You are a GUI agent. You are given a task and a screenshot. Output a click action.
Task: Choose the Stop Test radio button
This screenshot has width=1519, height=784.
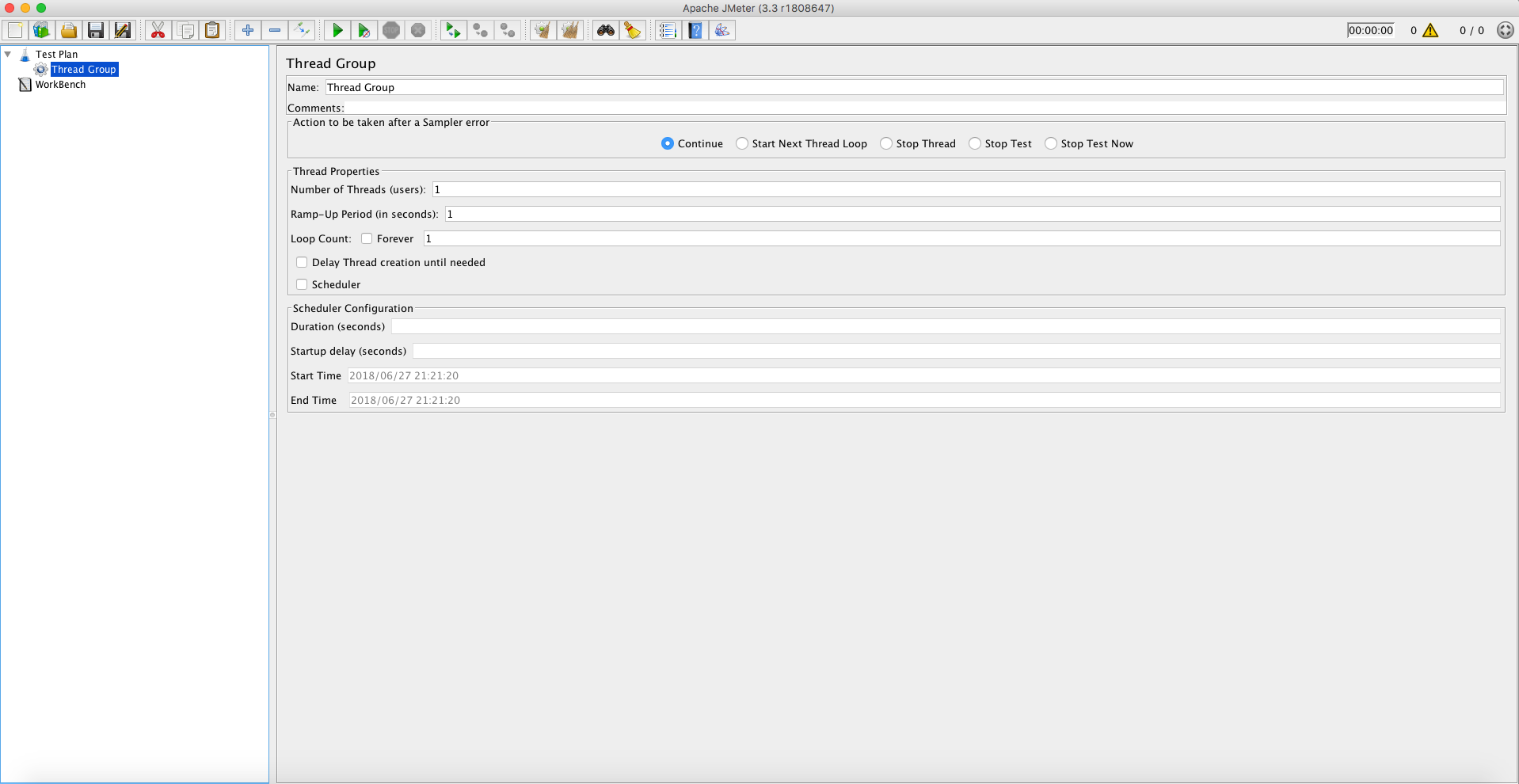tap(975, 143)
